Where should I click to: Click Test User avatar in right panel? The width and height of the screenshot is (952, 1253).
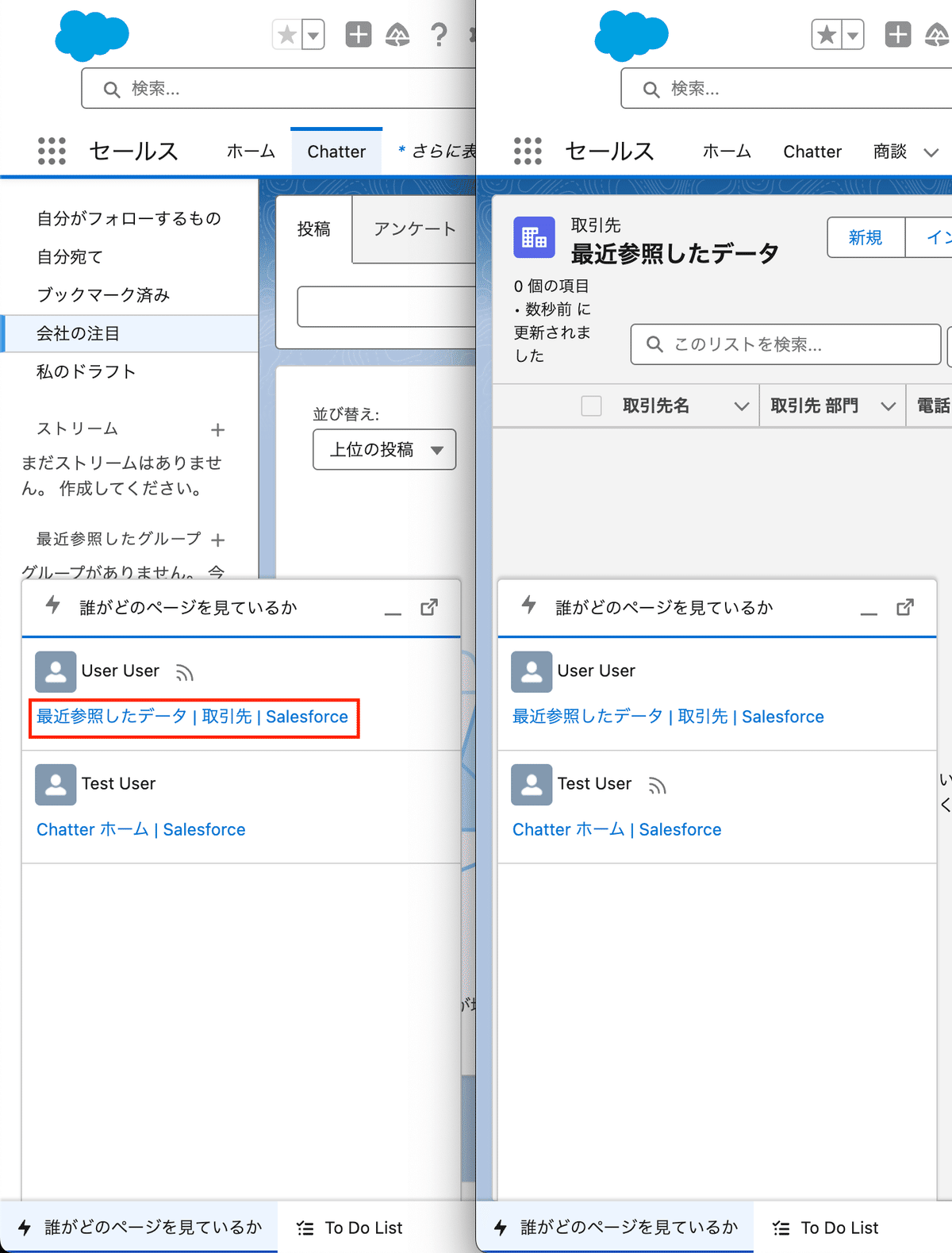pos(532,785)
